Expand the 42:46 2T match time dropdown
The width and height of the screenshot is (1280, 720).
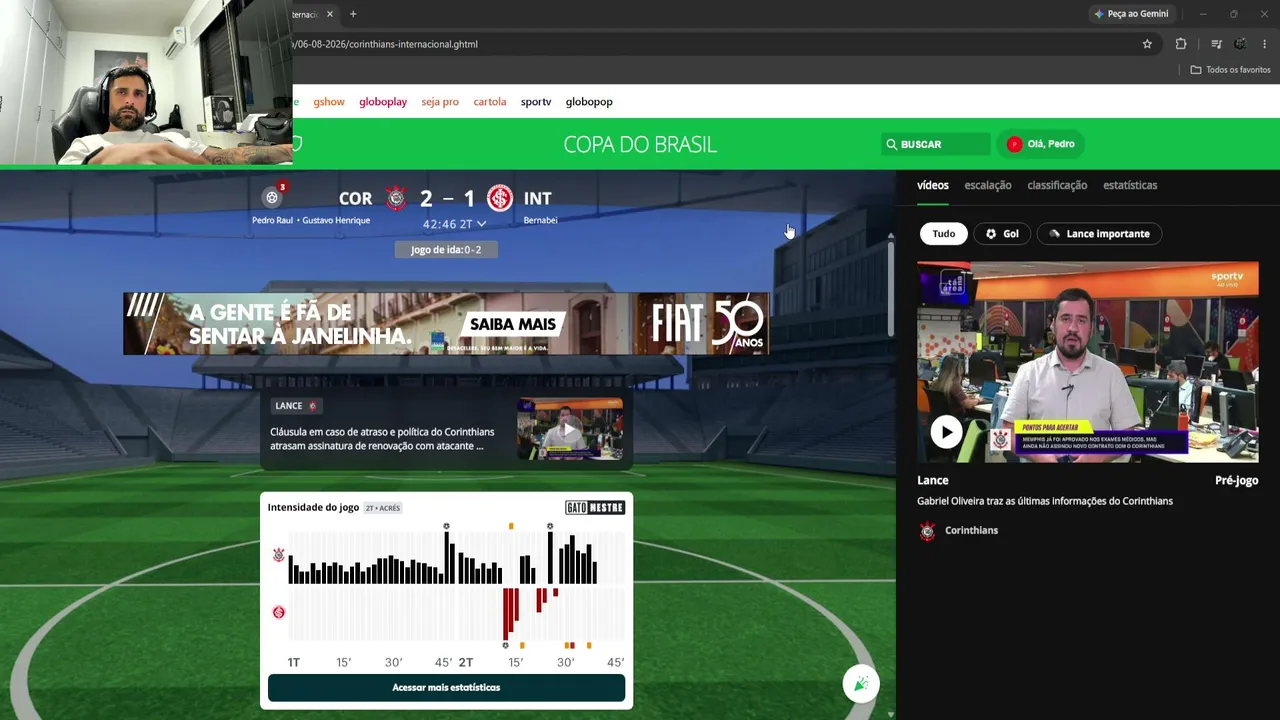click(454, 224)
